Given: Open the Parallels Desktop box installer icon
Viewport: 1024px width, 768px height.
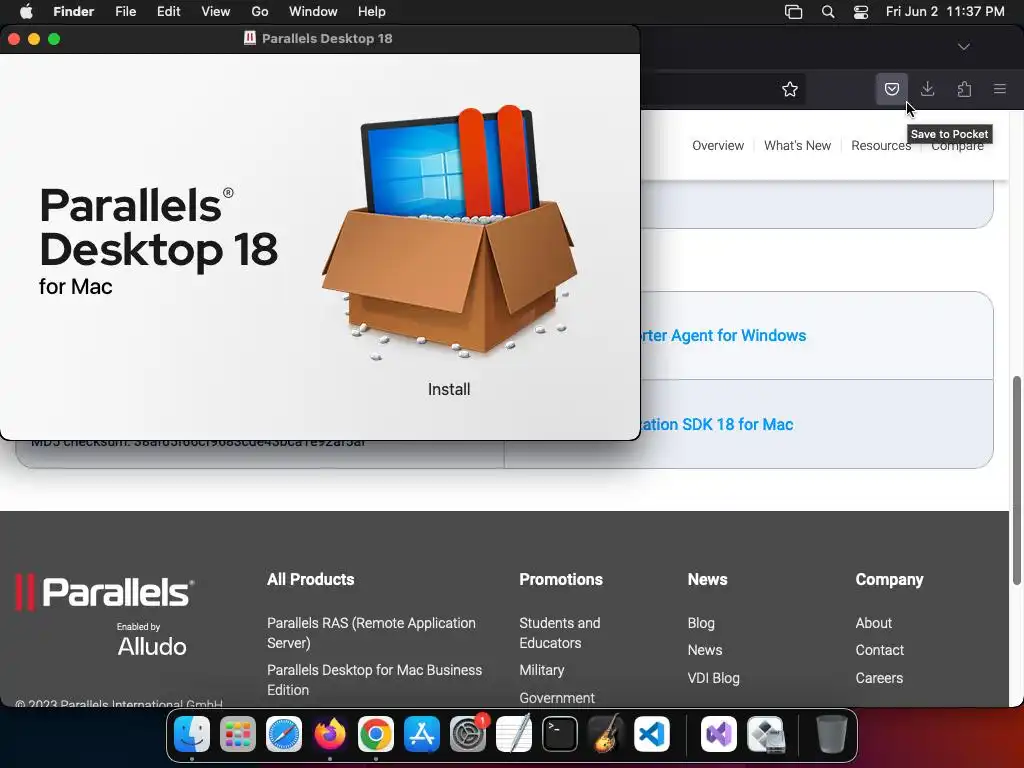Looking at the screenshot, I should pyautogui.click(x=449, y=232).
